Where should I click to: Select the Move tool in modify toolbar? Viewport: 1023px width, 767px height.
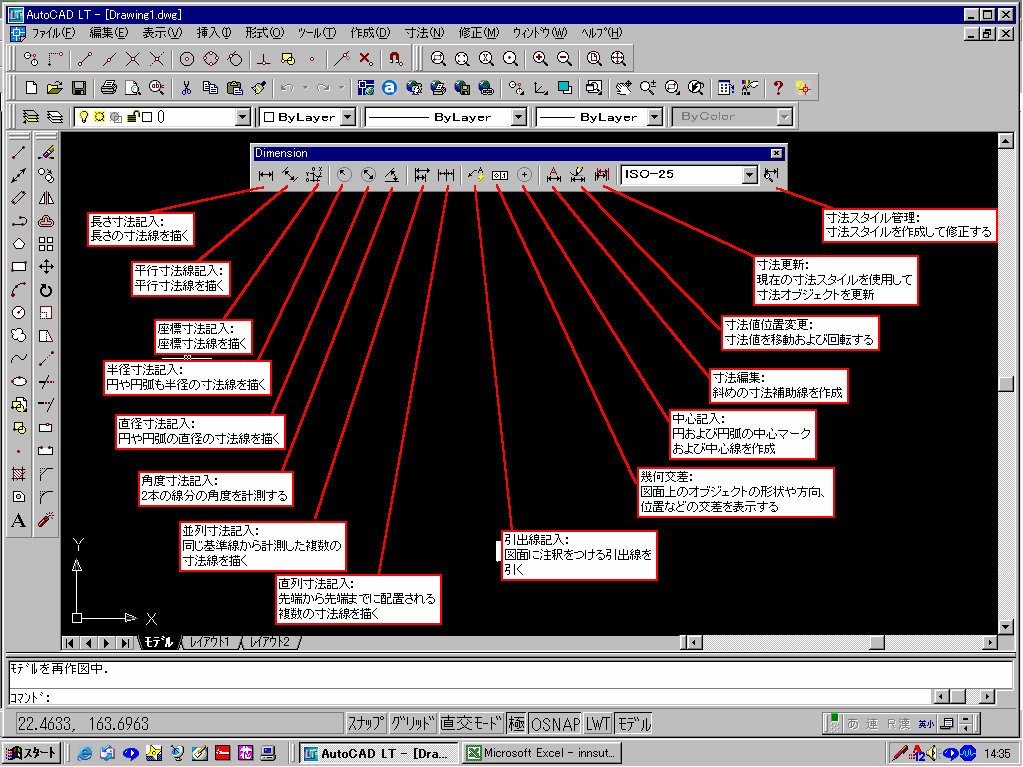(46, 267)
